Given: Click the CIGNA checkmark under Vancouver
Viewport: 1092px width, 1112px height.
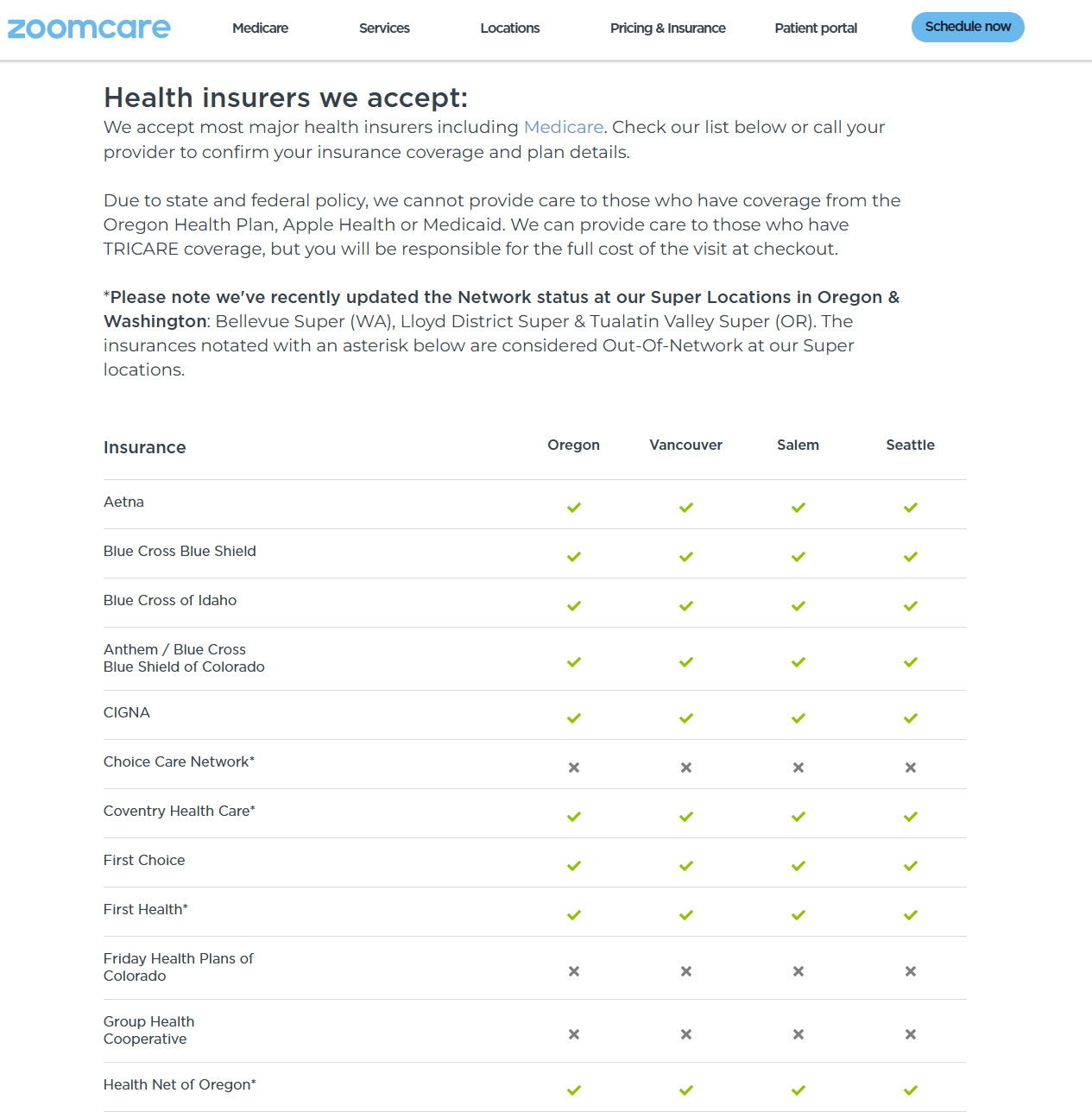Looking at the screenshot, I should pos(686,718).
